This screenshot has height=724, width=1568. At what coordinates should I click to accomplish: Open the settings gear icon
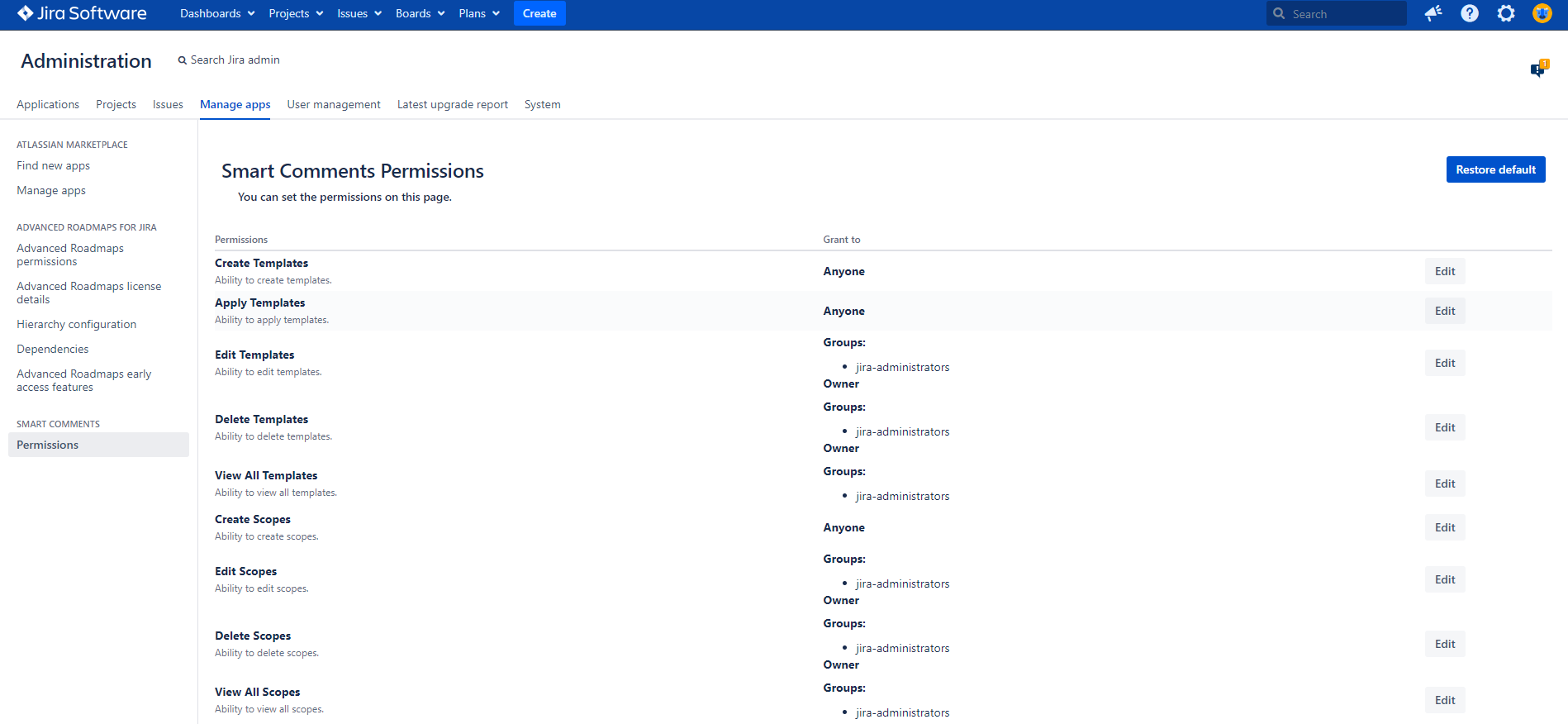pos(1506,13)
